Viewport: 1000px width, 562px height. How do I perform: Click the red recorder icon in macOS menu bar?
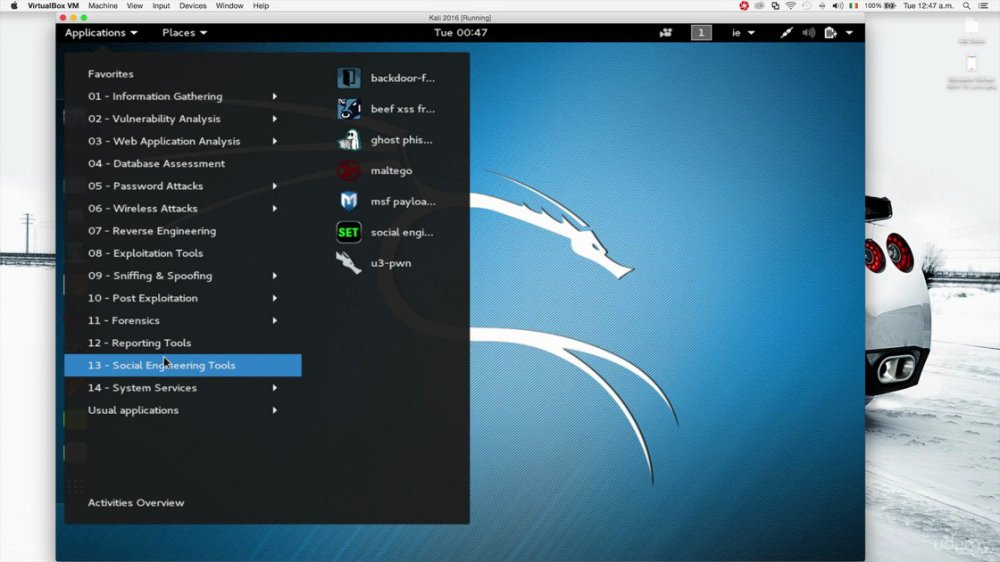(x=744, y=6)
